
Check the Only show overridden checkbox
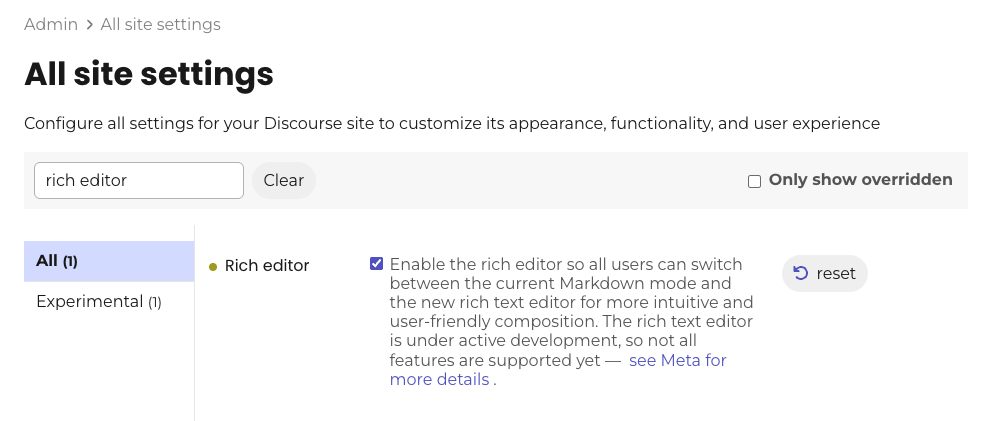(x=755, y=182)
